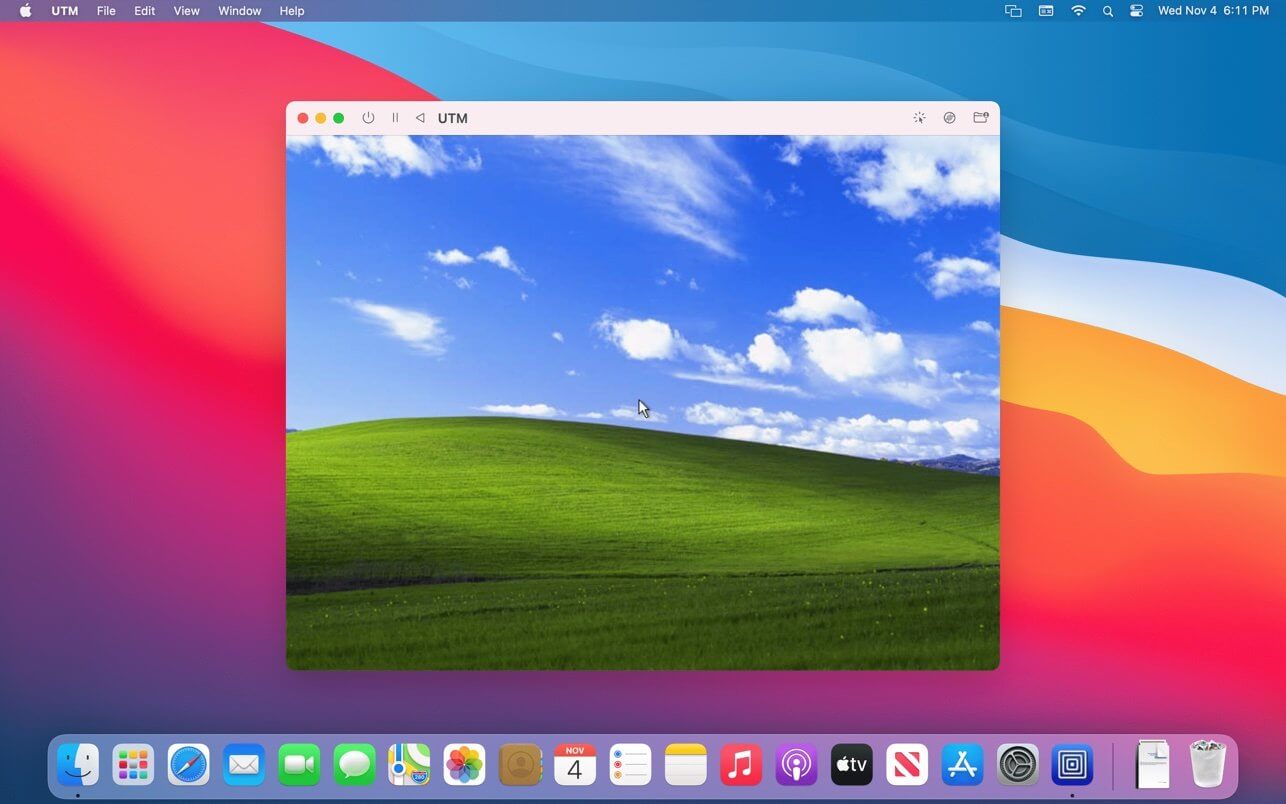Open Spotlight search in menu bar
The width and height of the screenshot is (1286, 804).
point(1107,11)
